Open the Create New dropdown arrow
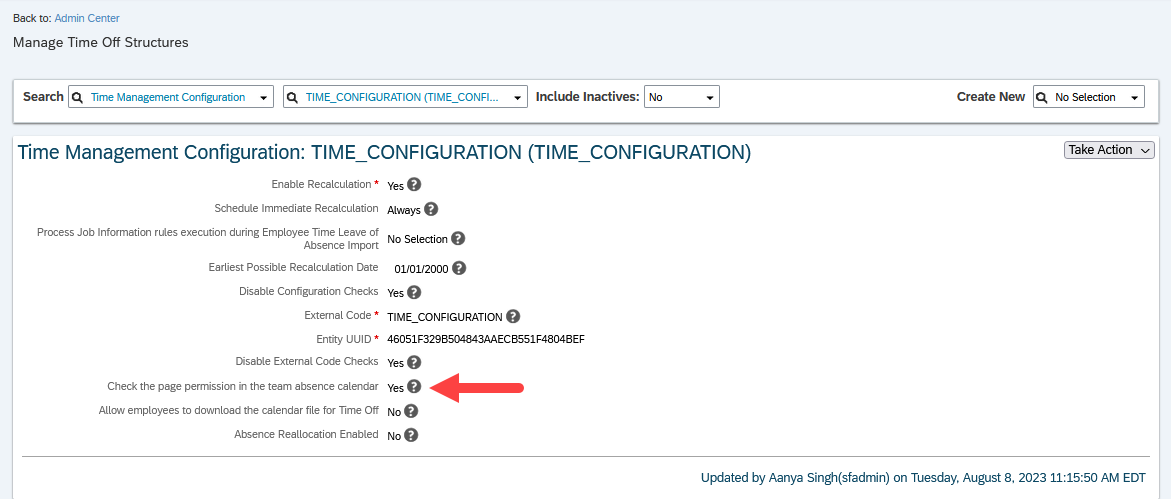1171x499 pixels. point(1134,98)
